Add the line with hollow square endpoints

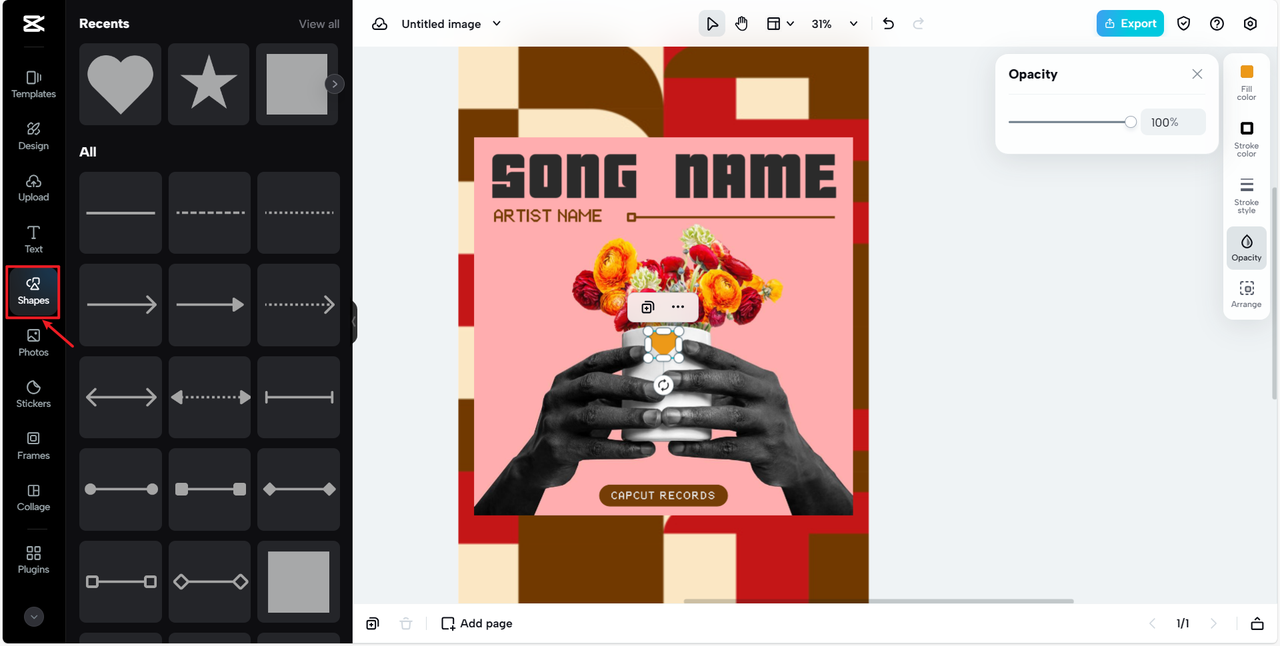(x=120, y=581)
